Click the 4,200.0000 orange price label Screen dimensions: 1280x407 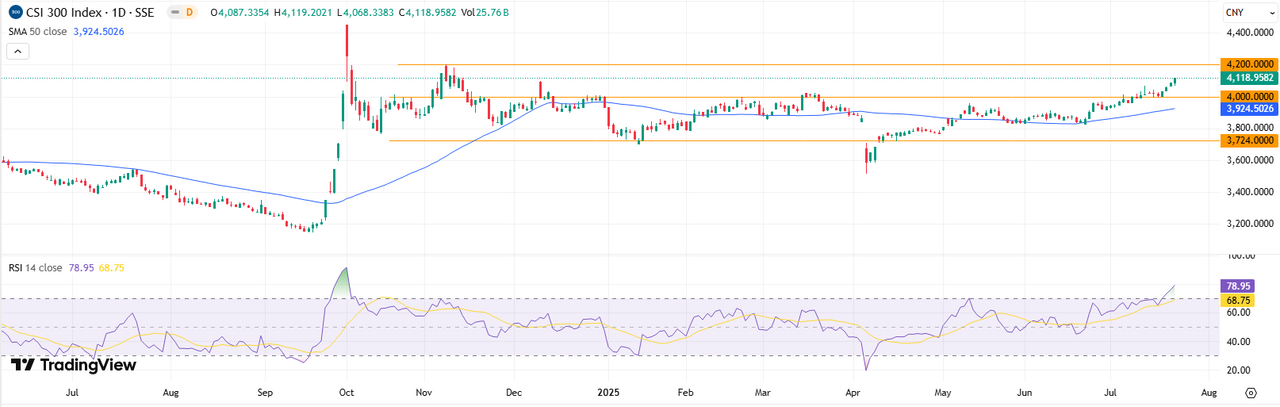pos(1248,64)
